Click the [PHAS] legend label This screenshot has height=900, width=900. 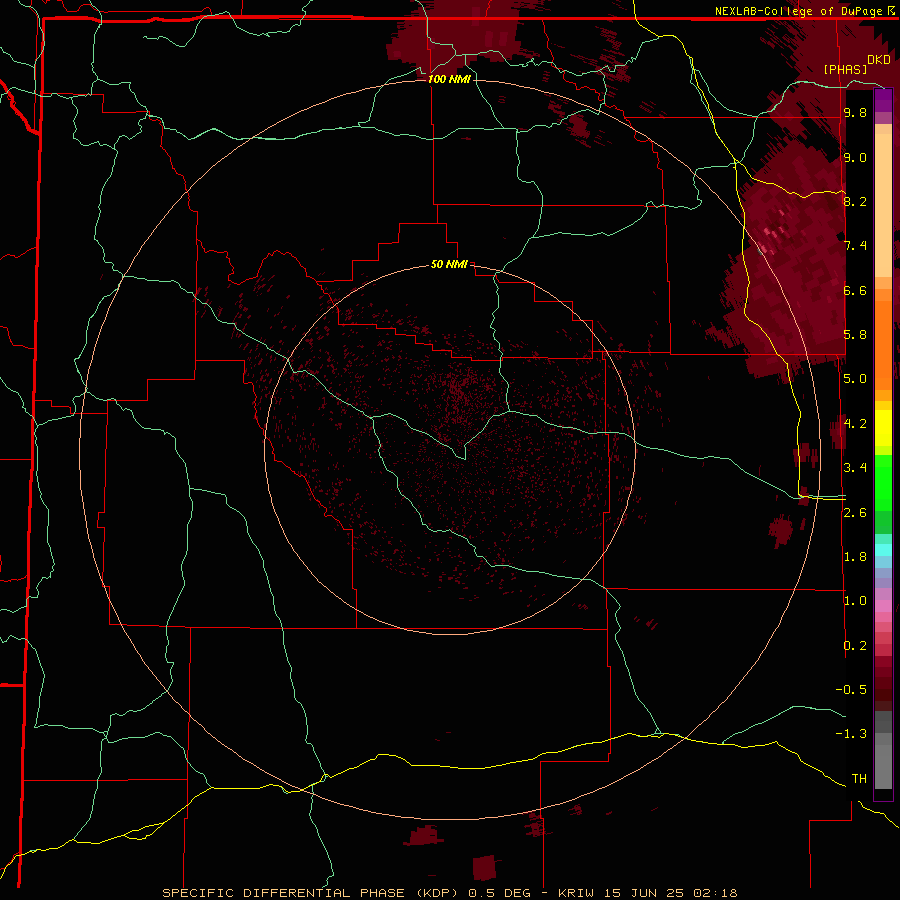(x=845, y=69)
